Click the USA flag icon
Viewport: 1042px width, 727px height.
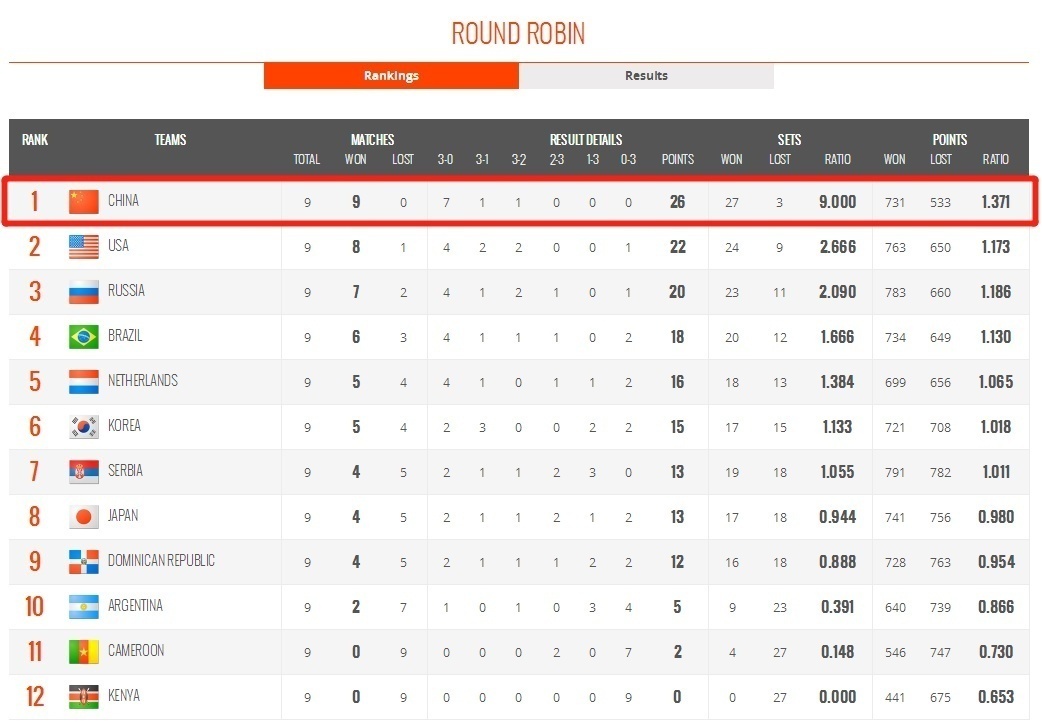click(84, 247)
